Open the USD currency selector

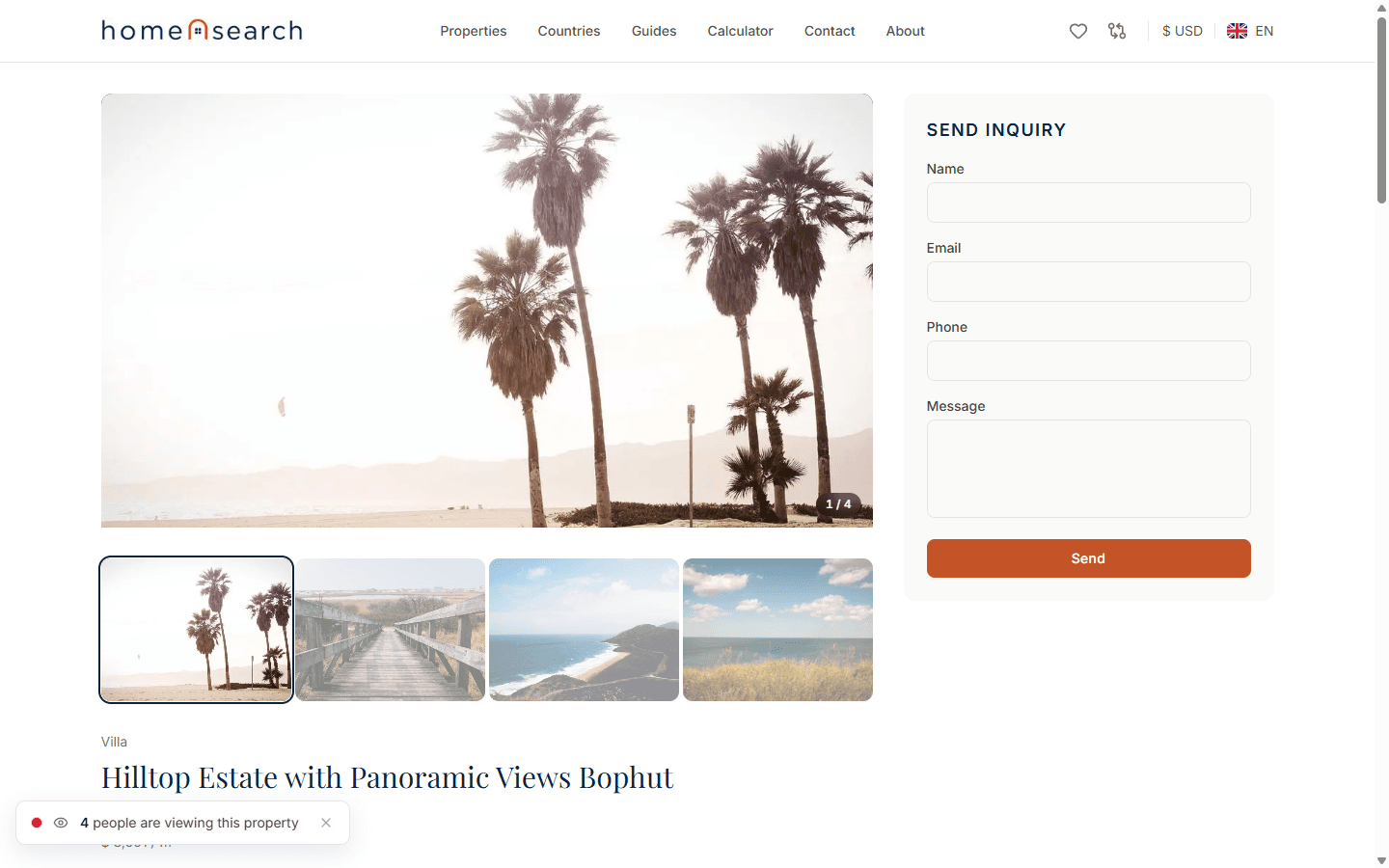[x=1182, y=31]
